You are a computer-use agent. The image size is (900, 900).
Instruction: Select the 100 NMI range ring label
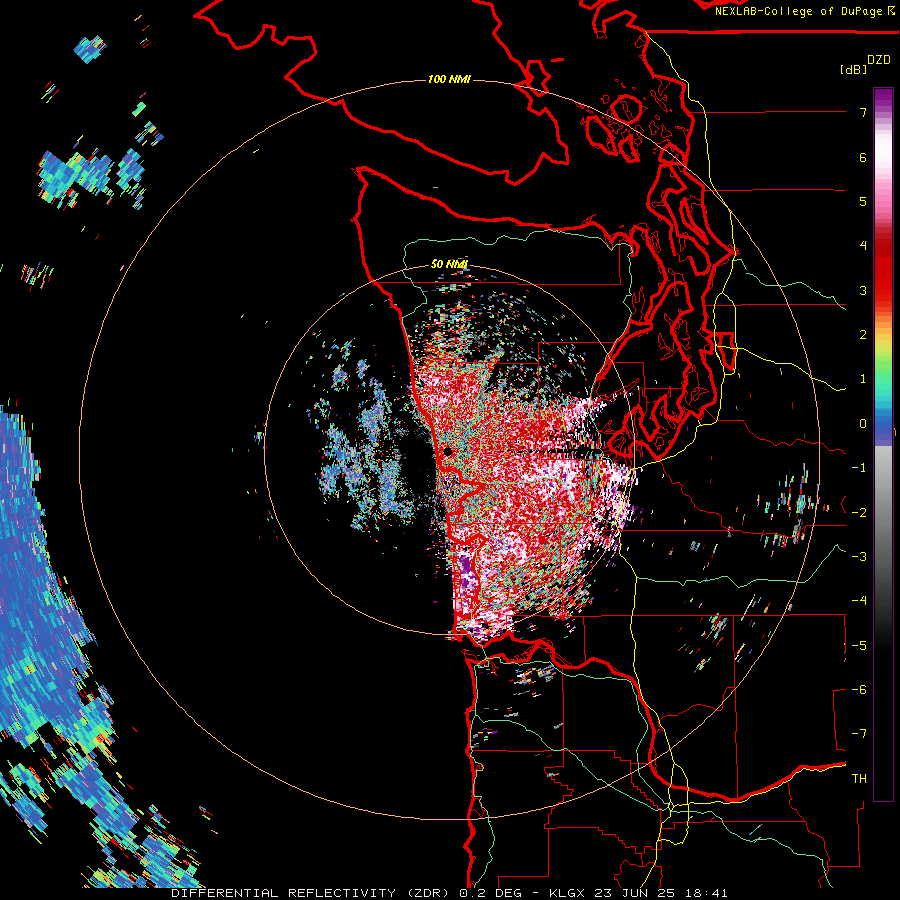[449, 79]
